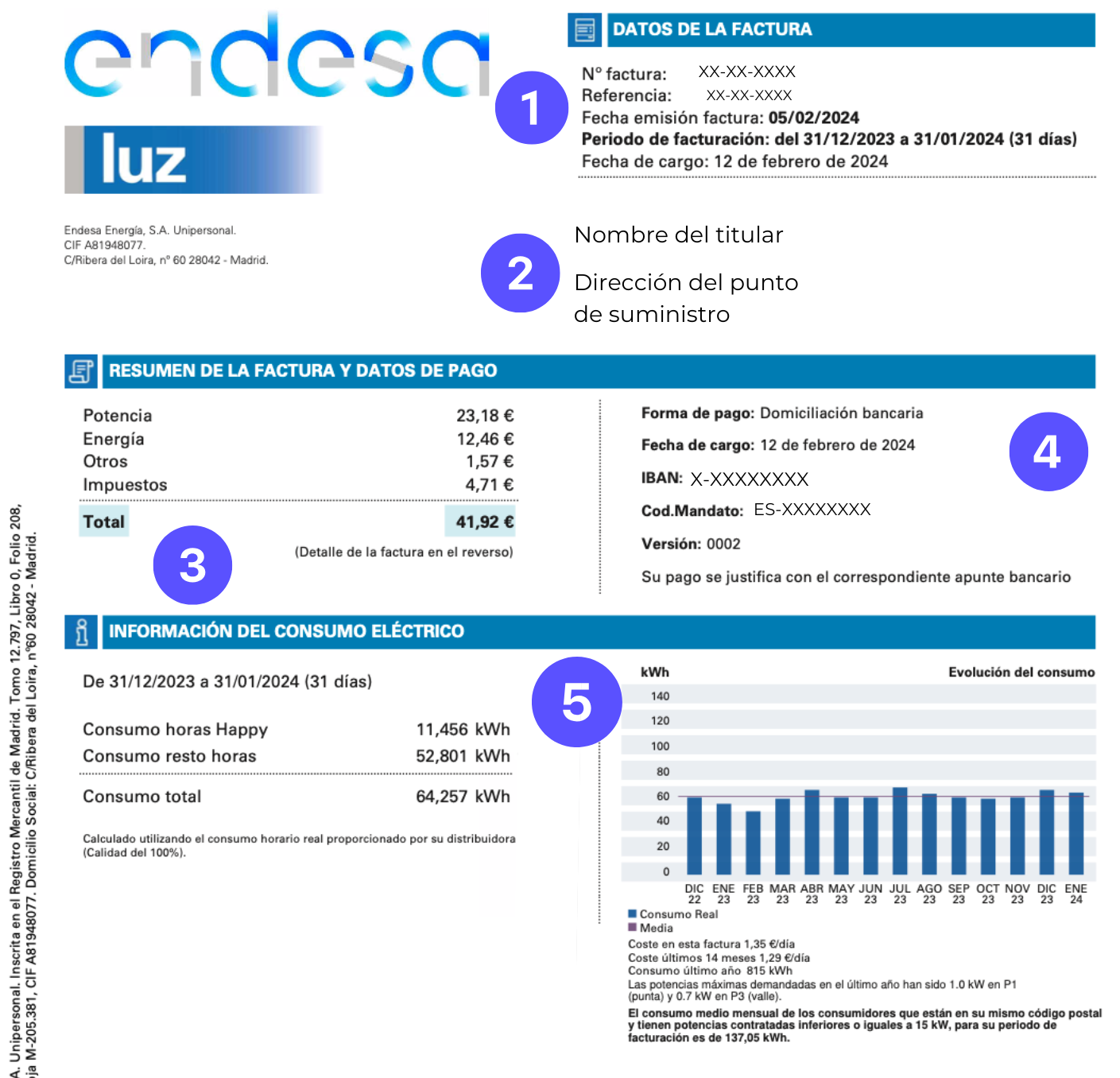The width and height of the screenshot is (1120, 1078).
Task: Click the blue 'luz' banner
Action: tap(194, 160)
